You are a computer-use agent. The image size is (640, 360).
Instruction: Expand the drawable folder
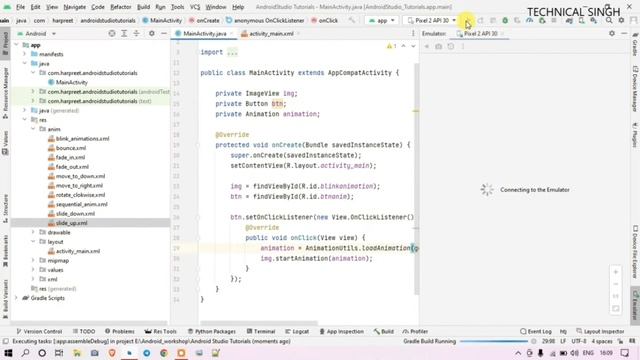click(x=33, y=232)
